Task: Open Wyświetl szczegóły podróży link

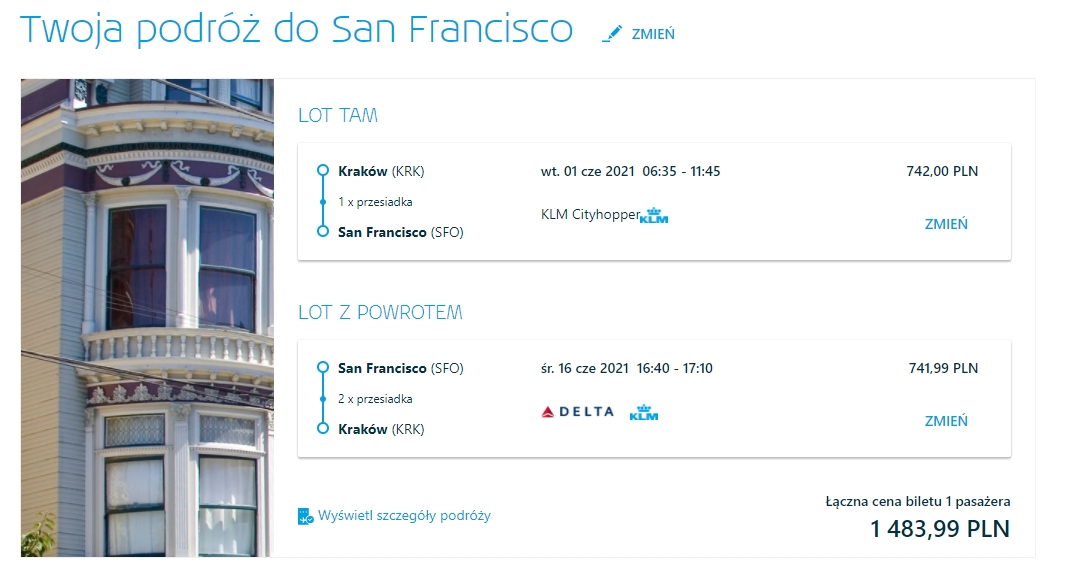Action: 404,516
